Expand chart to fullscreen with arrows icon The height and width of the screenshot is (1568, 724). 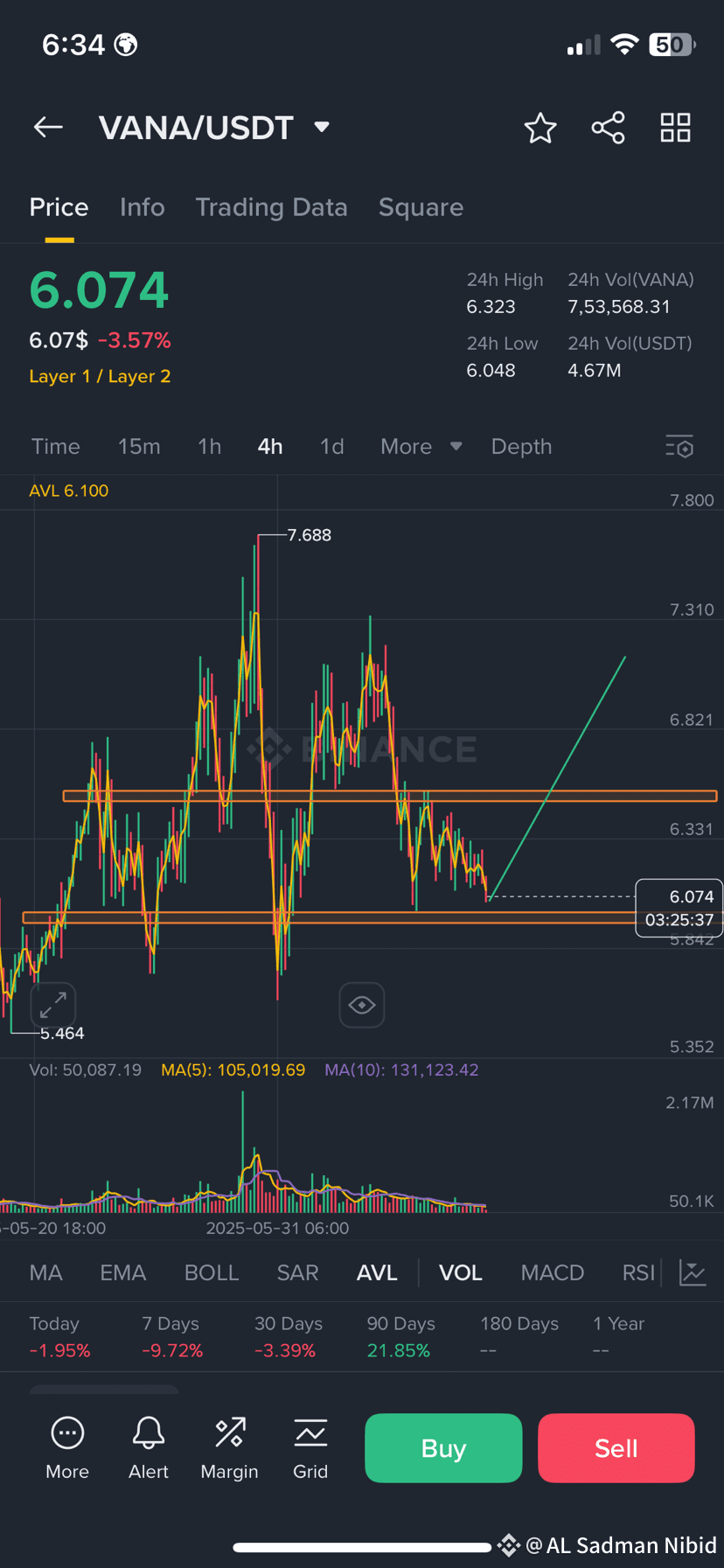click(x=53, y=1005)
